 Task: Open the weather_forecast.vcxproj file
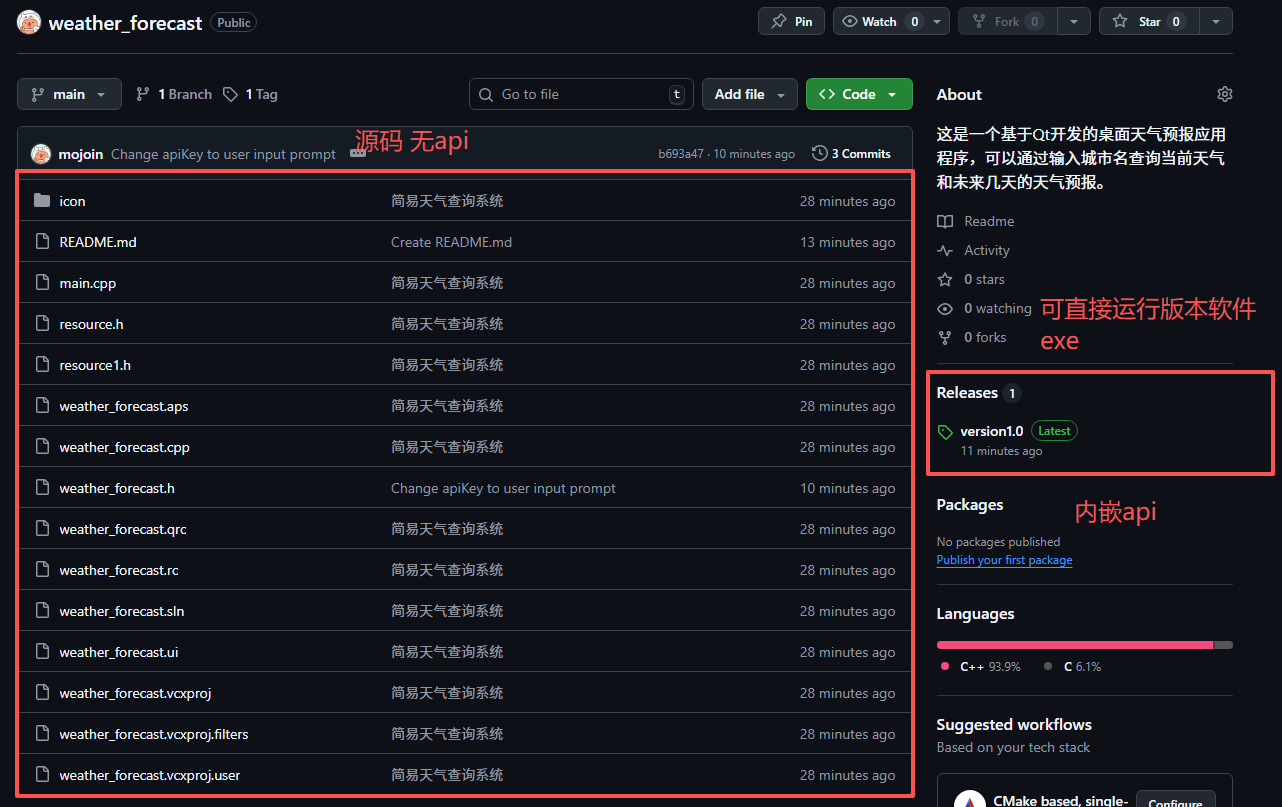(135, 693)
